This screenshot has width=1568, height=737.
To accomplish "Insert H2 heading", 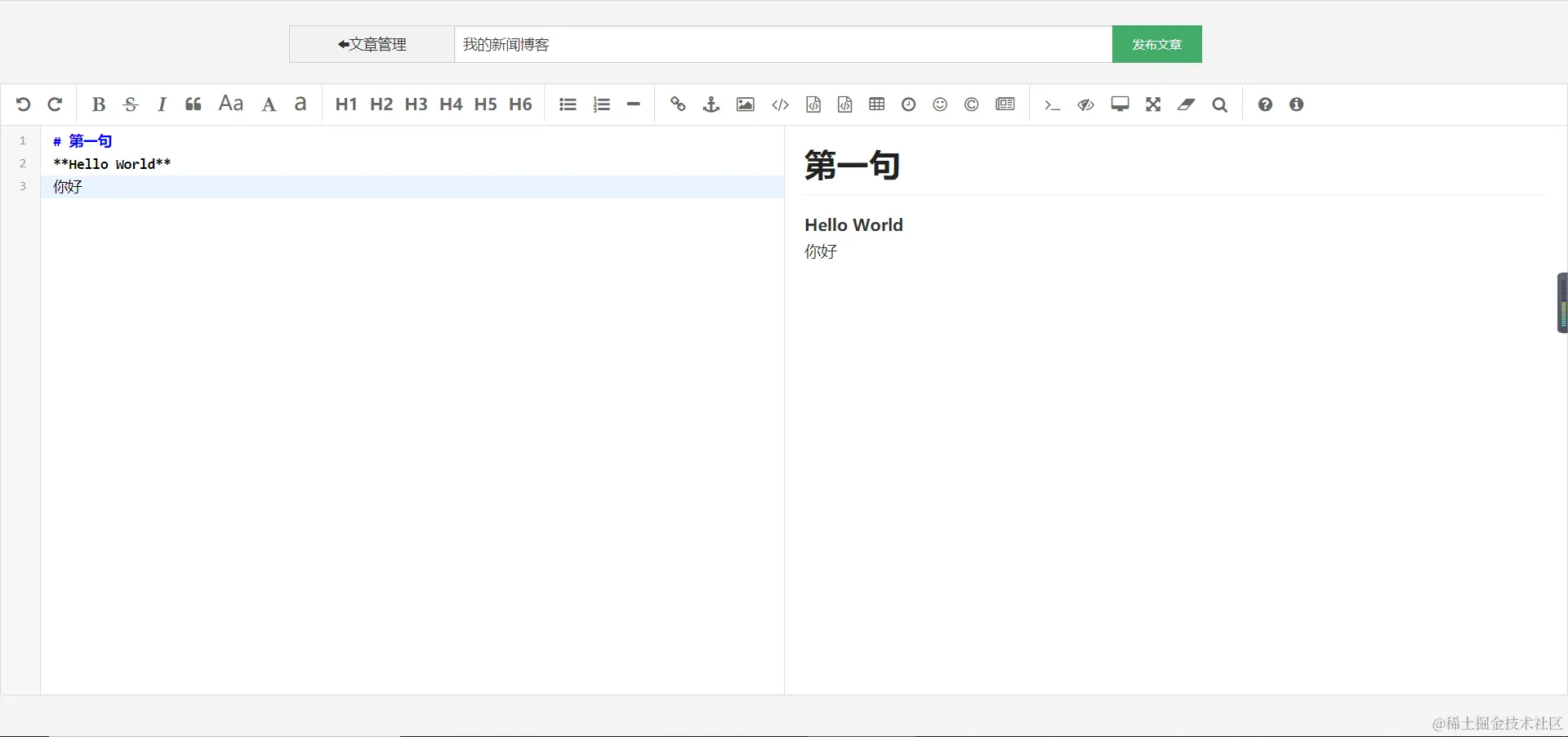I will [x=381, y=104].
